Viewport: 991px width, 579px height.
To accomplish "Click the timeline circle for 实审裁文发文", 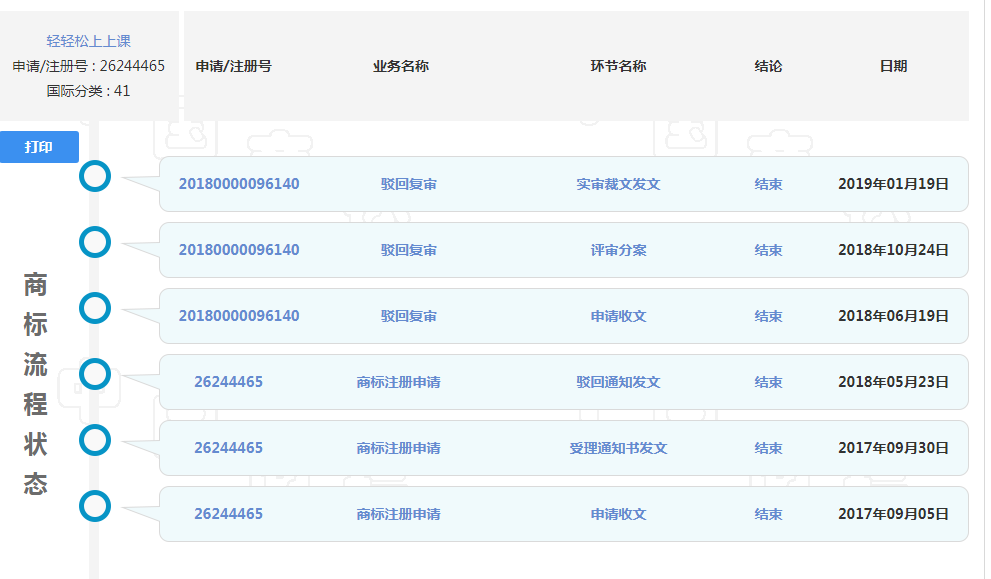I will tap(95, 176).
